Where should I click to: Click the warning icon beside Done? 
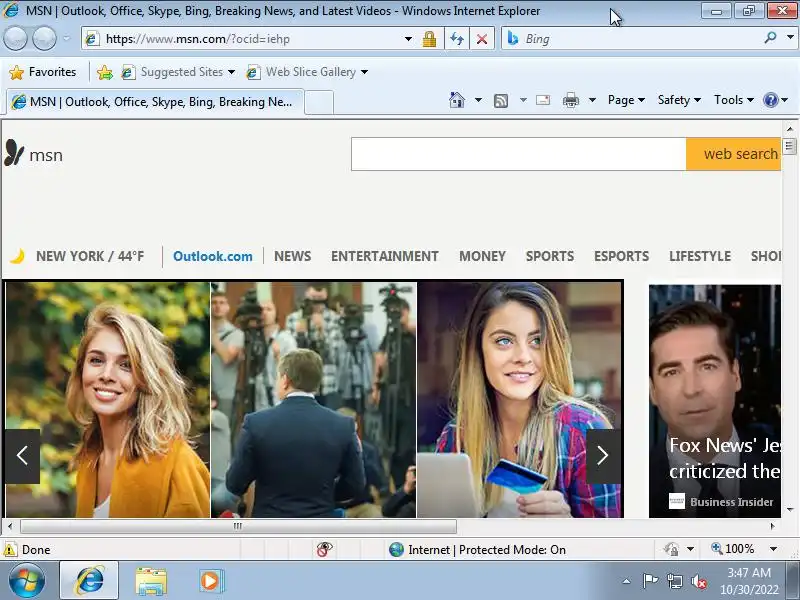tap(10, 549)
